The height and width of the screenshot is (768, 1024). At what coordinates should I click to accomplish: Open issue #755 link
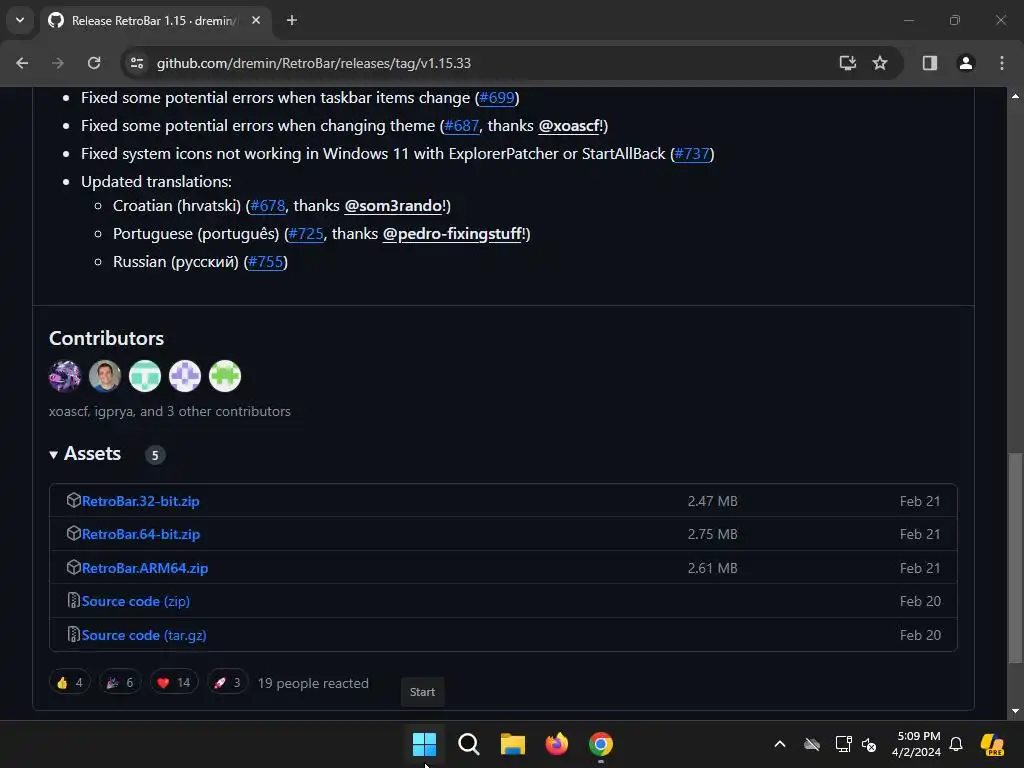266,262
